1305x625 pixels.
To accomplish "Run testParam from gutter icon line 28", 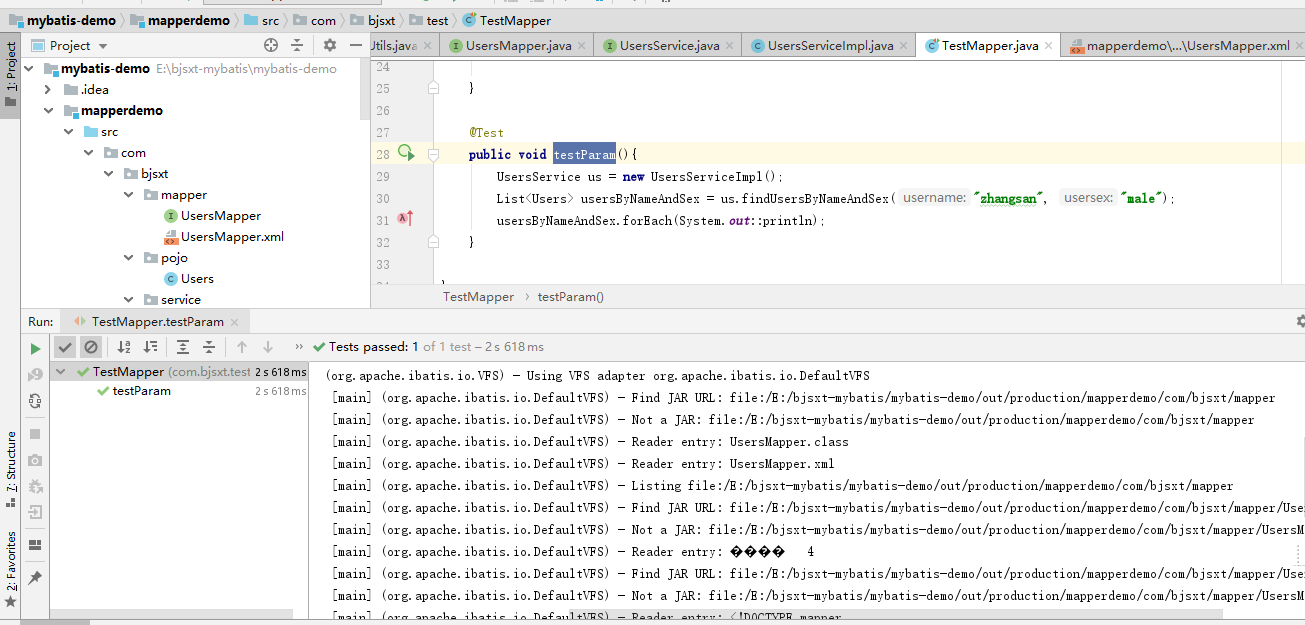I will tap(405, 153).
